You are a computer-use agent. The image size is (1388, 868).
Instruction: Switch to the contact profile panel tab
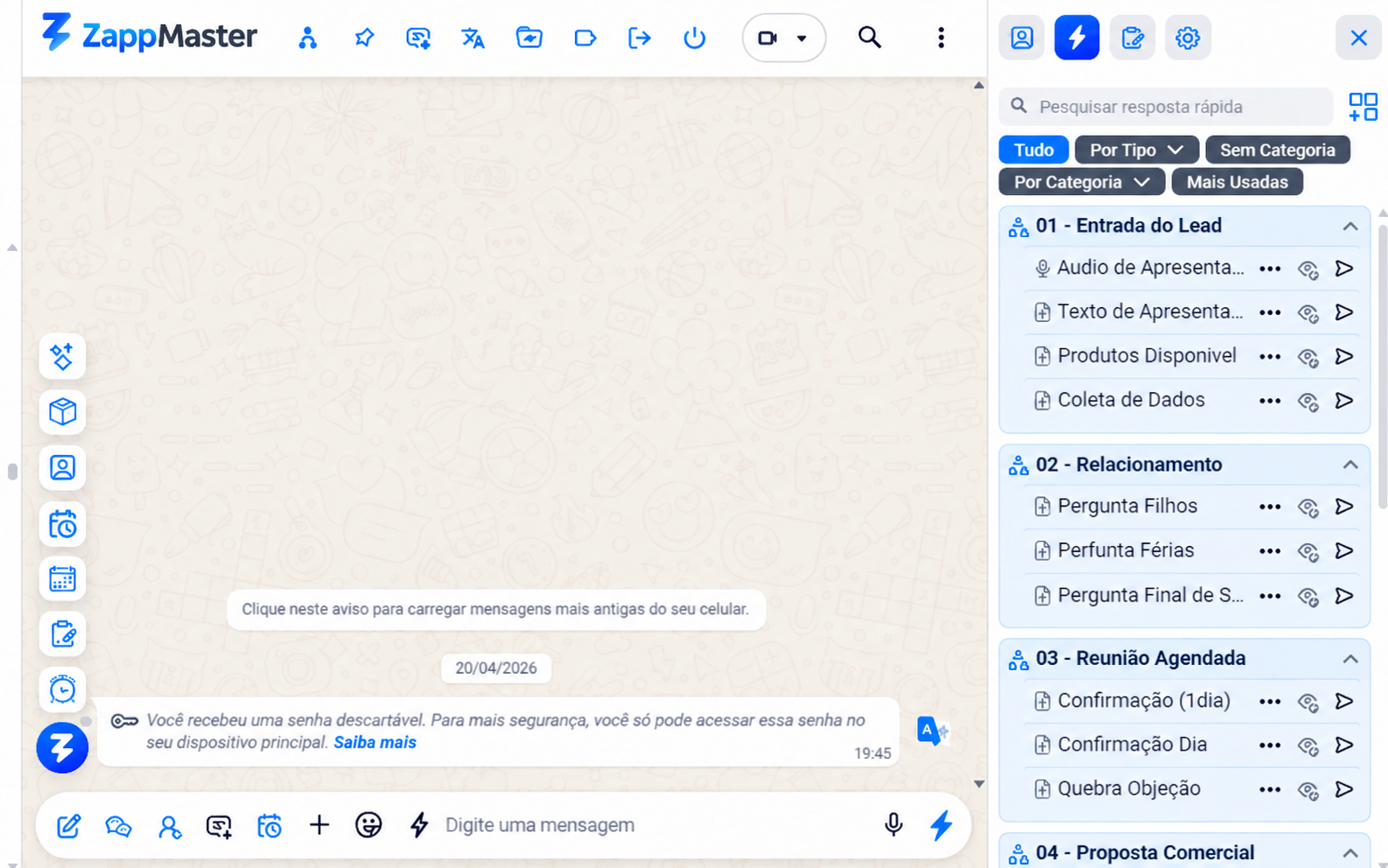1021,38
